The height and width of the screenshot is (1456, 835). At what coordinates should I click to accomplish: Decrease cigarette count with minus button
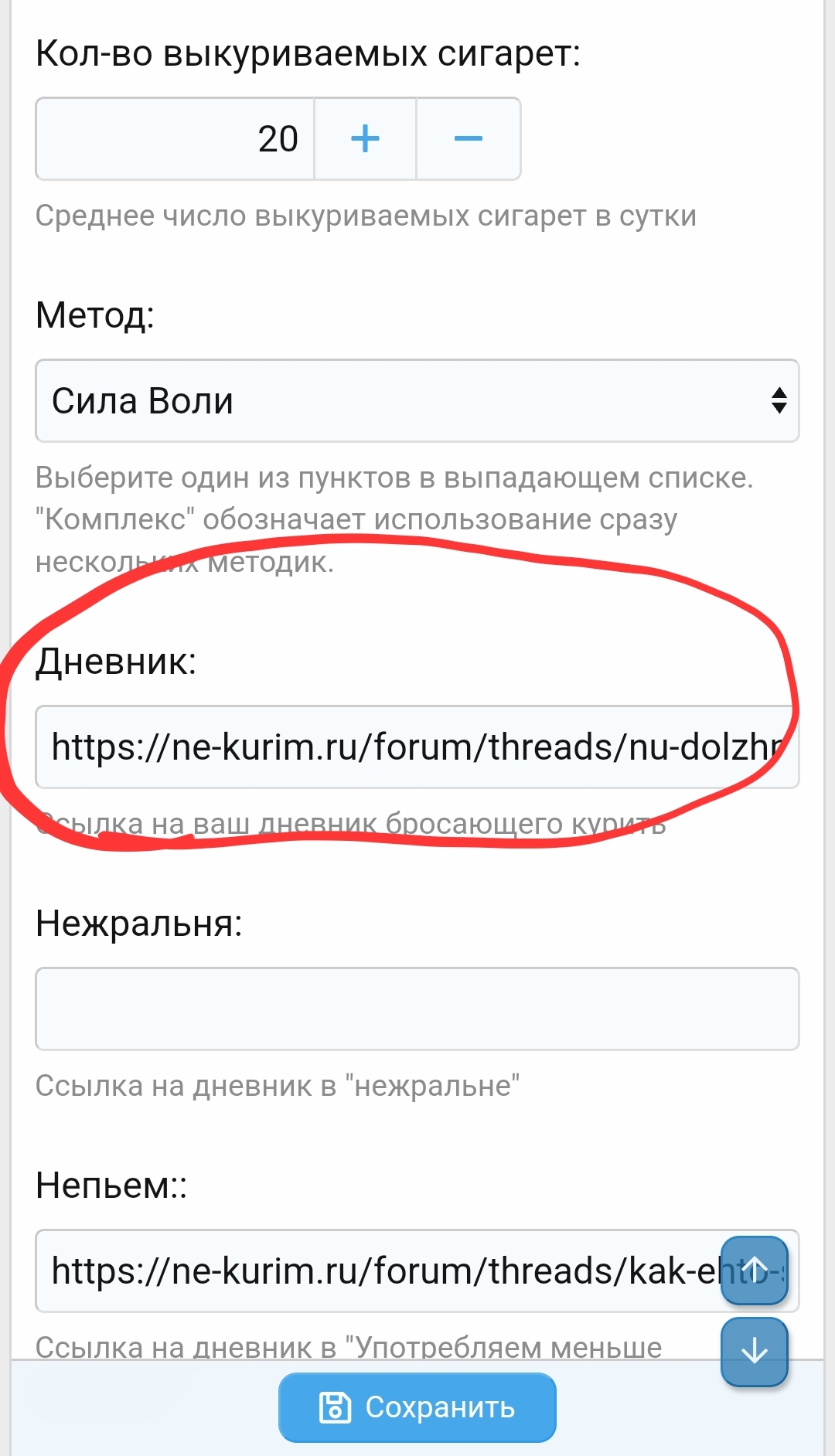click(469, 139)
